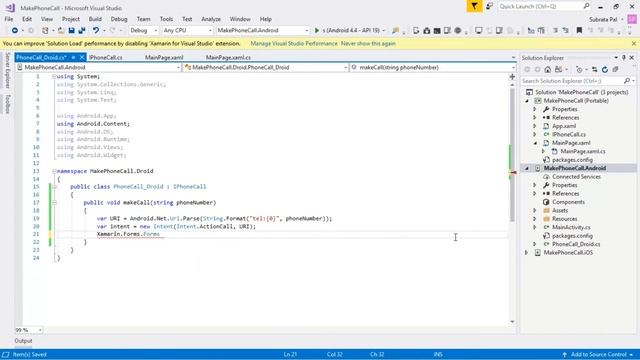Open the Server Explorer side tab

pyautogui.click(x=7, y=70)
